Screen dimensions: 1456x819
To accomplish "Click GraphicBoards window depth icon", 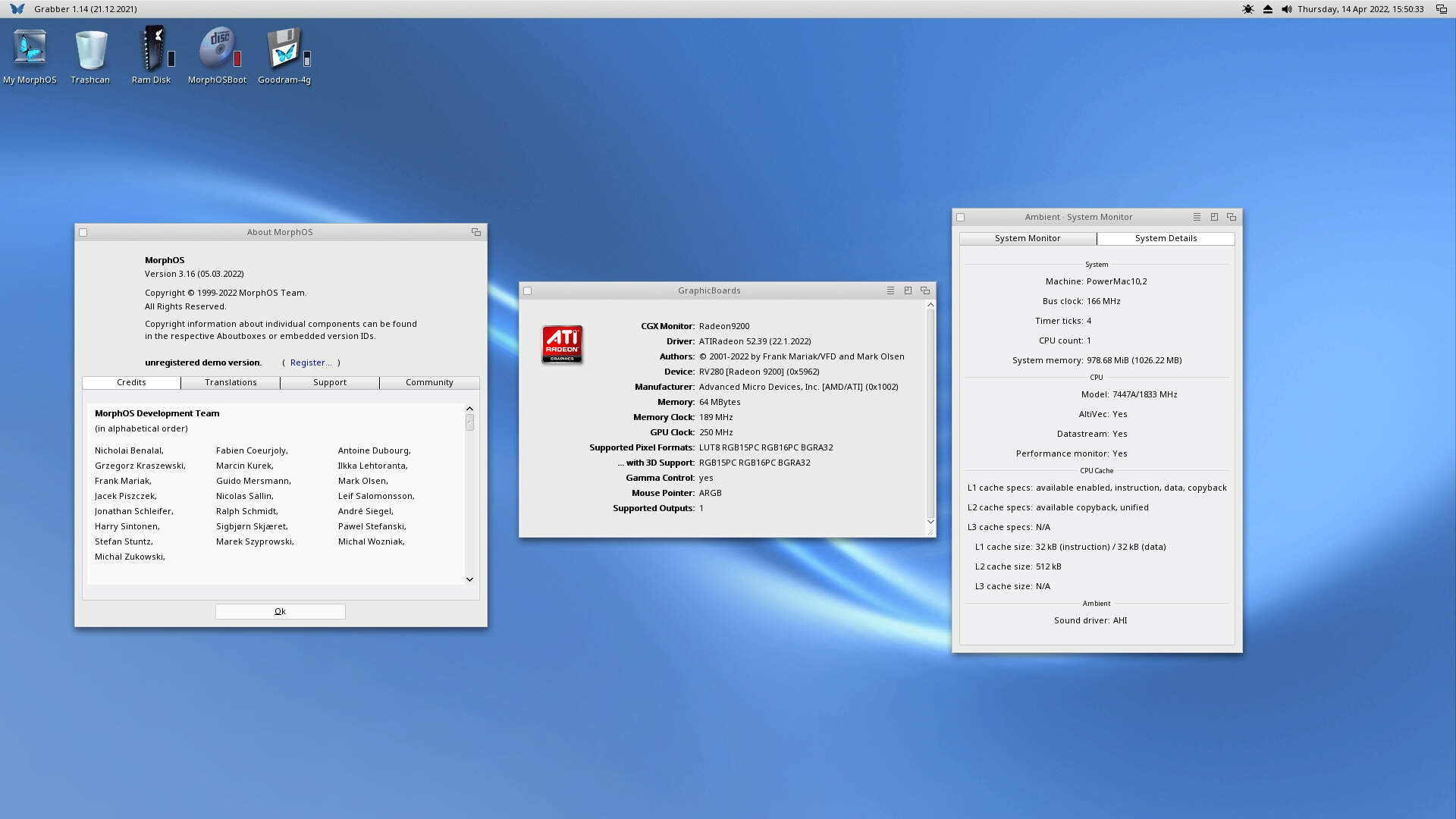I will click(x=925, y=290).
